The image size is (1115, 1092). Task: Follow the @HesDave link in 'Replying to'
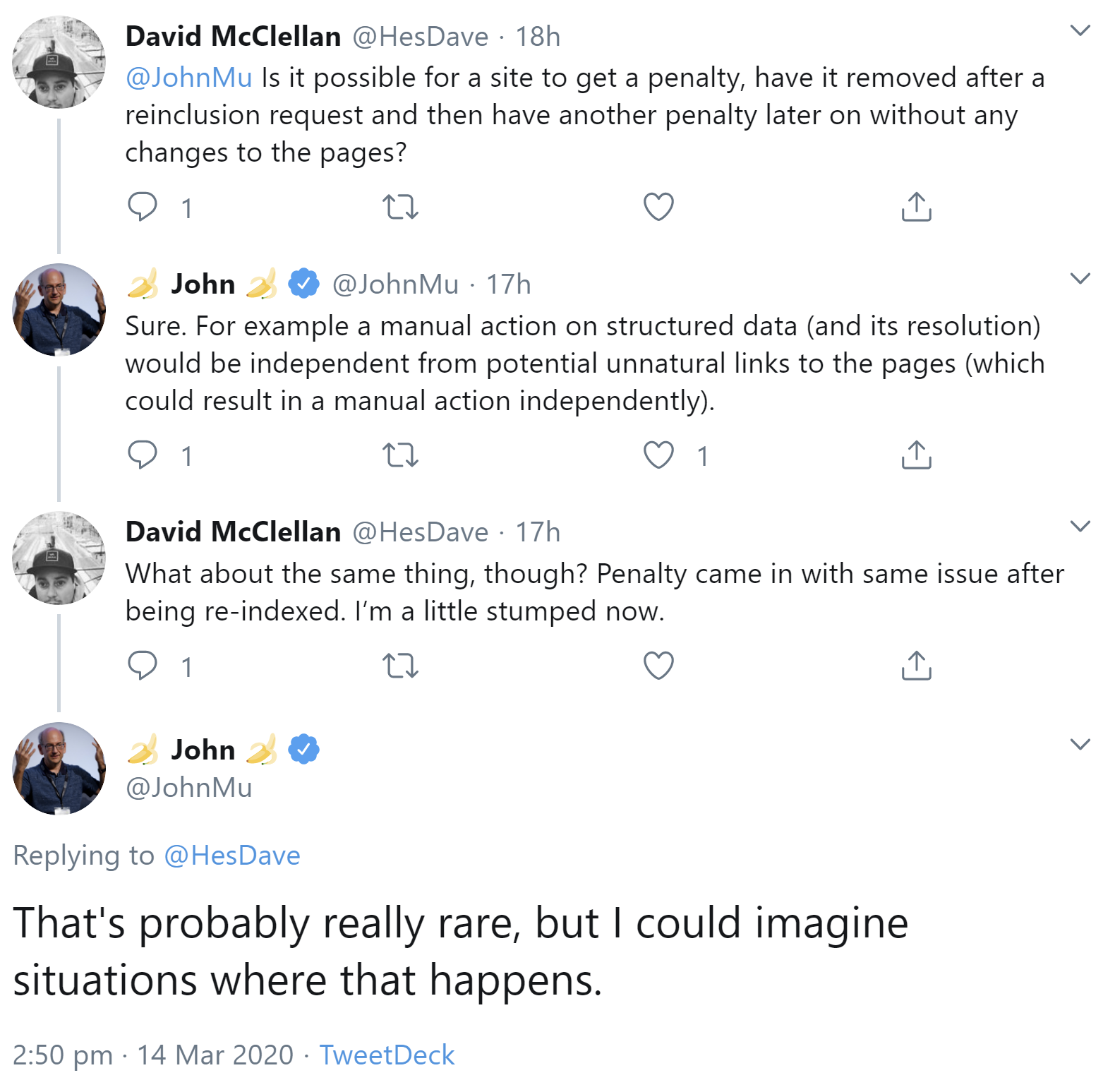(x=231, y=856)
